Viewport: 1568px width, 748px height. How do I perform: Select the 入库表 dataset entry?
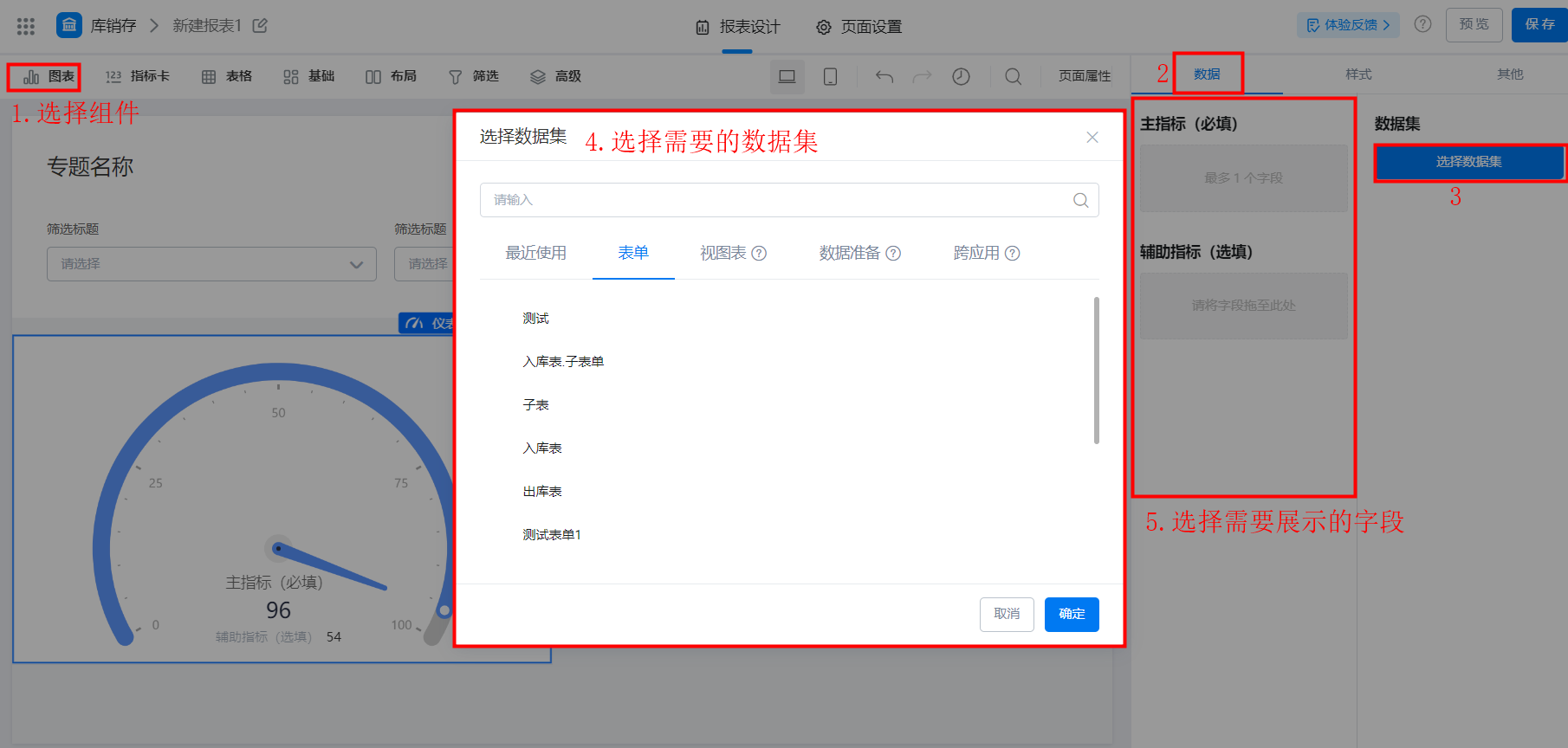(542, 448)
